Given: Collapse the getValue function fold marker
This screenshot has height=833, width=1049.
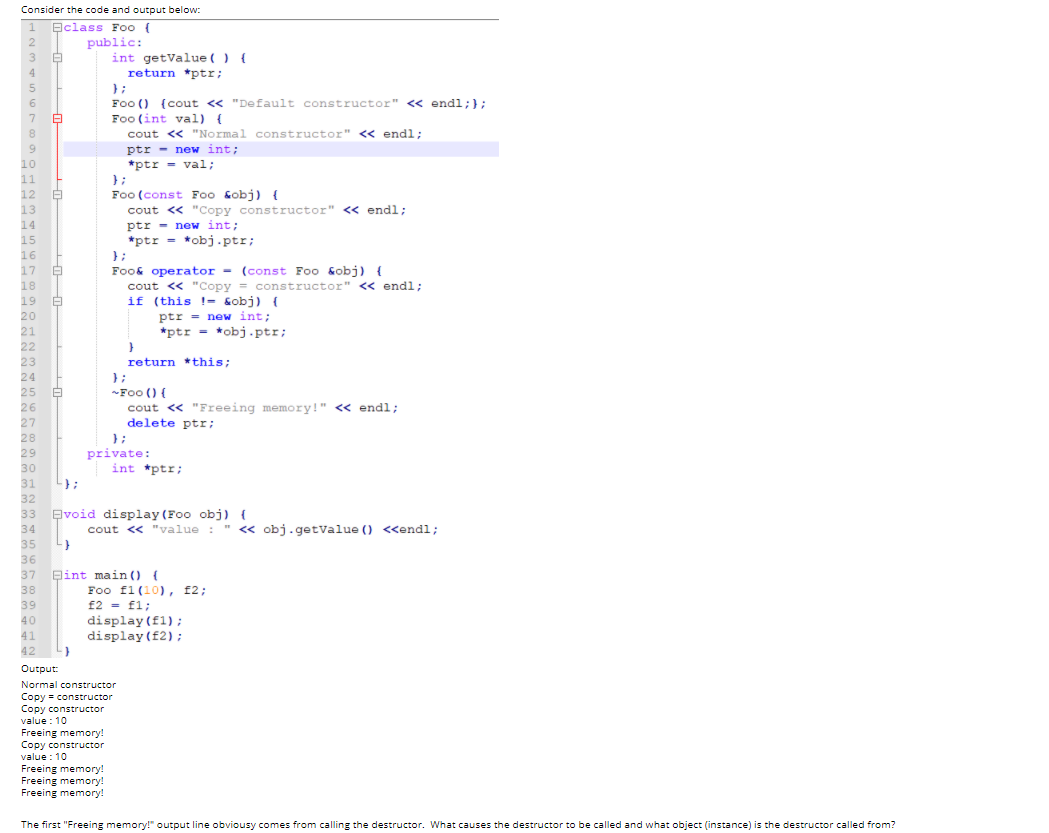Looking at the screenshot, I should [x=57, y=57].
